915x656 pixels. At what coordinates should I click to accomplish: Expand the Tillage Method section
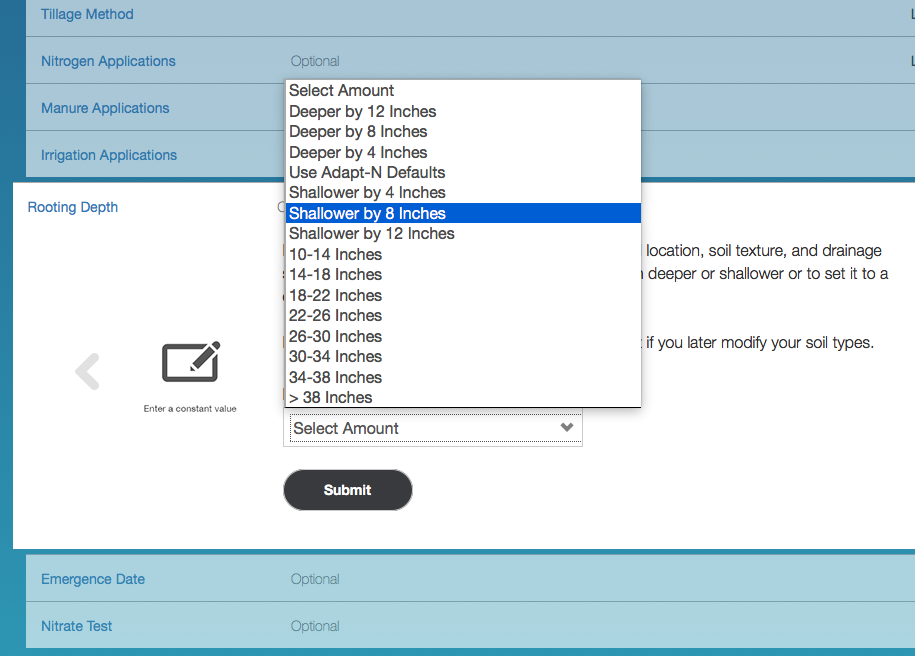click(87, 14)
